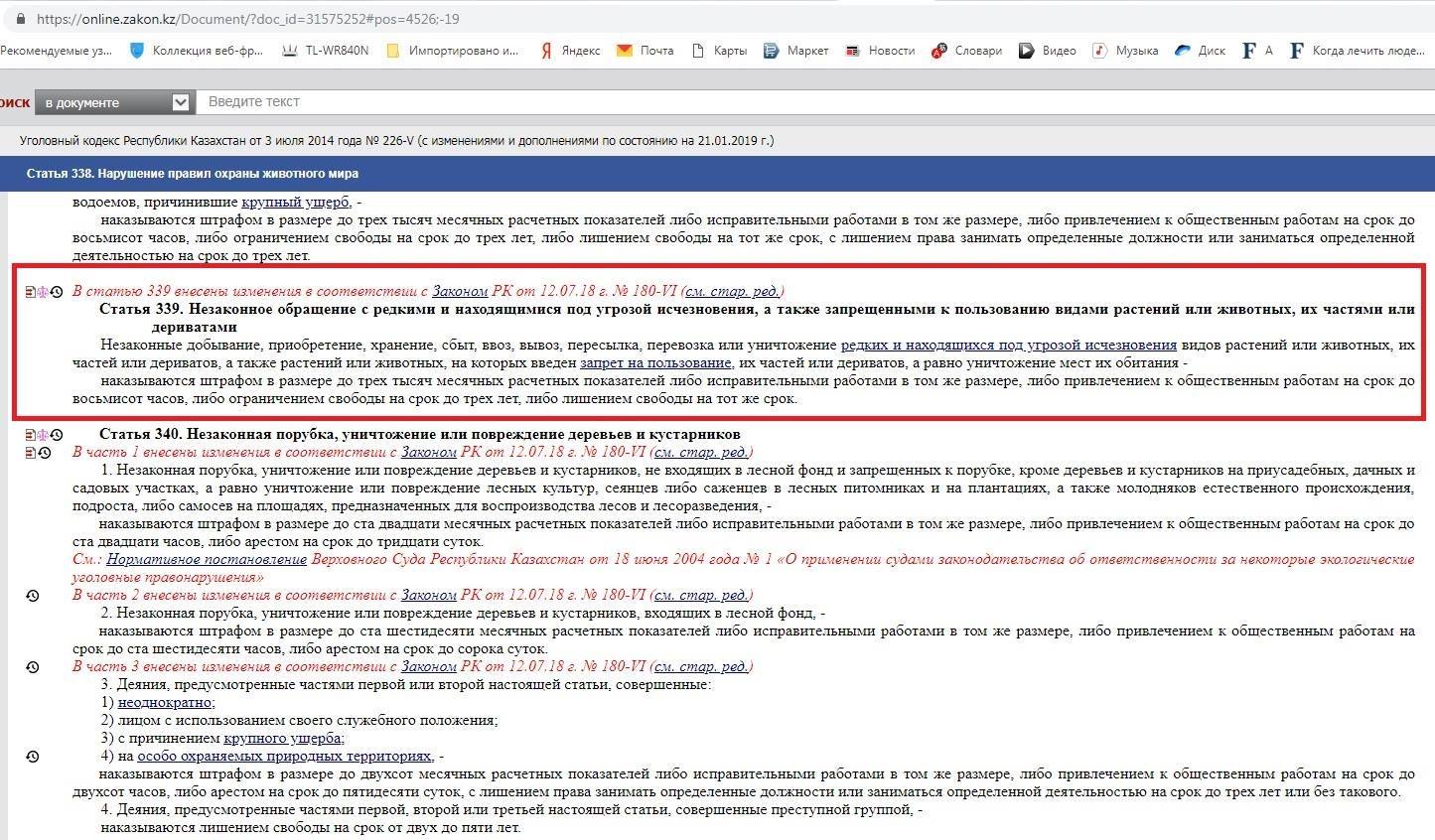Open Почта bookmark
1435x840 pixels.
pos(645,51)
